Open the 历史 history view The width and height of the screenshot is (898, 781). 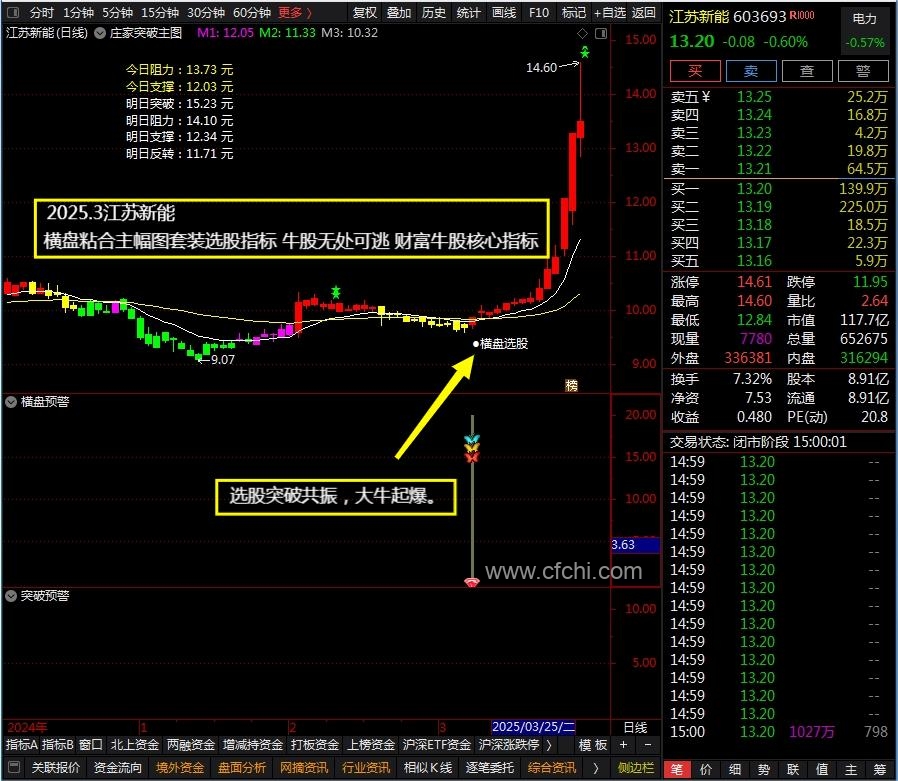click(434, 13)
